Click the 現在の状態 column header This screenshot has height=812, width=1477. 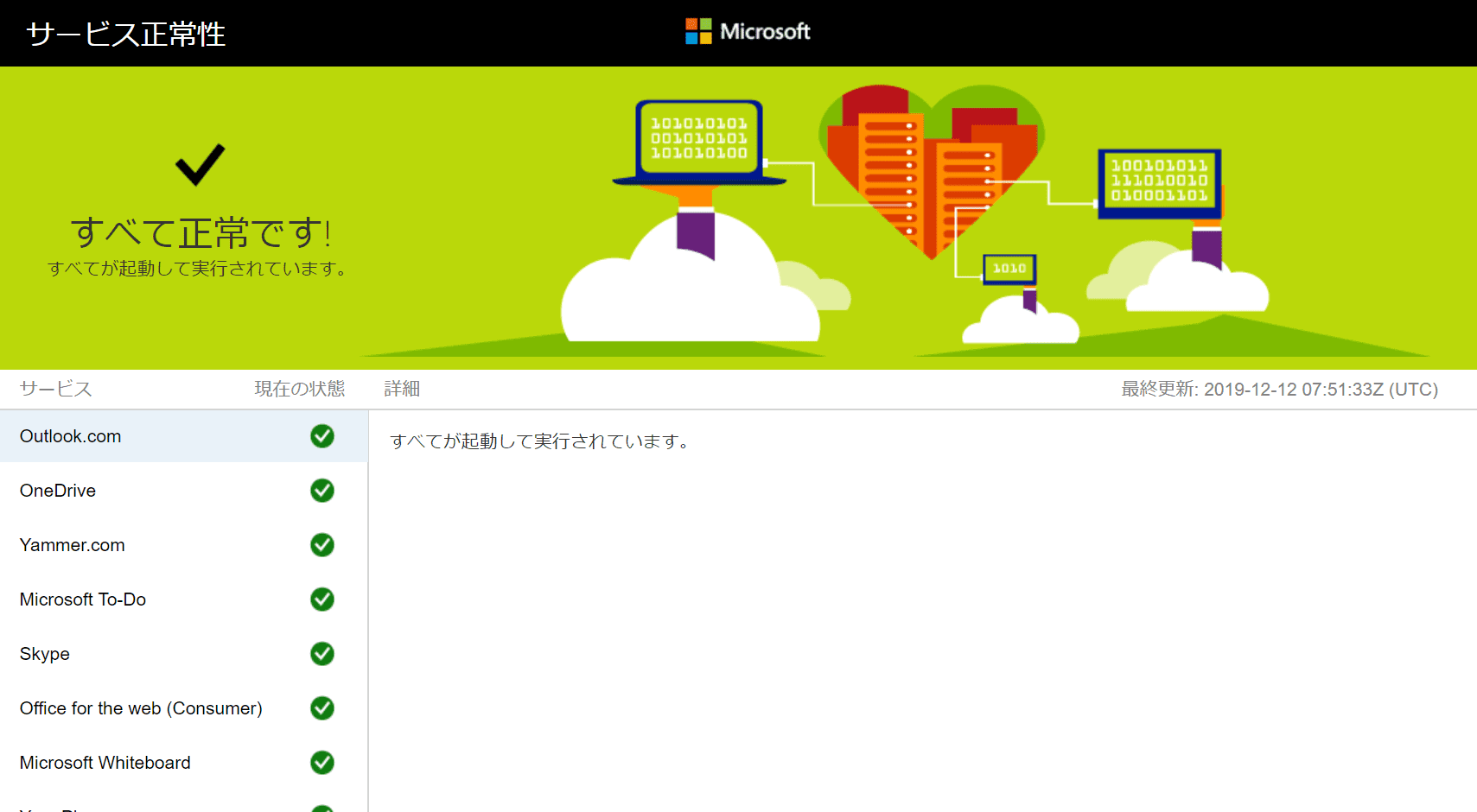(x=300, y=389)
